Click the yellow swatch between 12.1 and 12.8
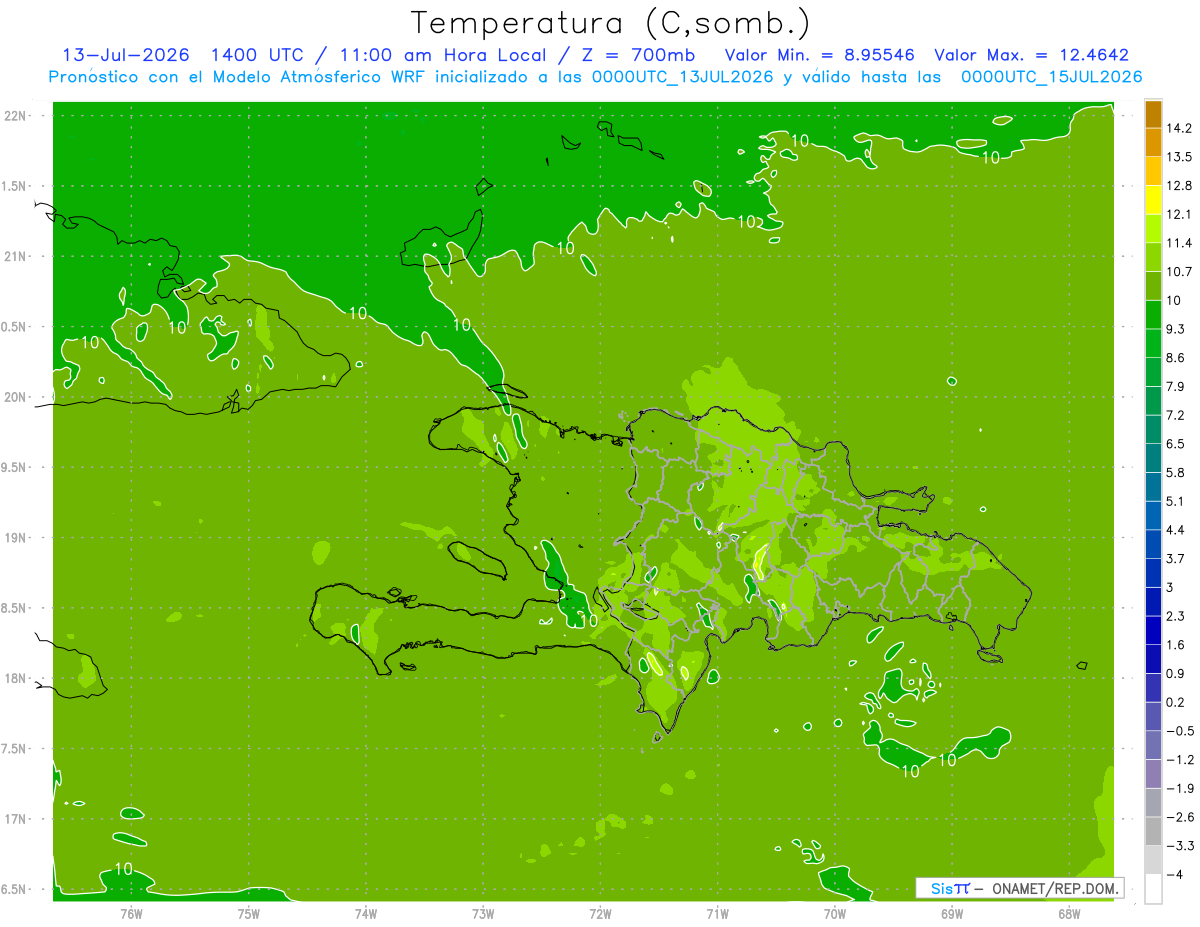1200x927 pixels. click(x=1153, y=200)
